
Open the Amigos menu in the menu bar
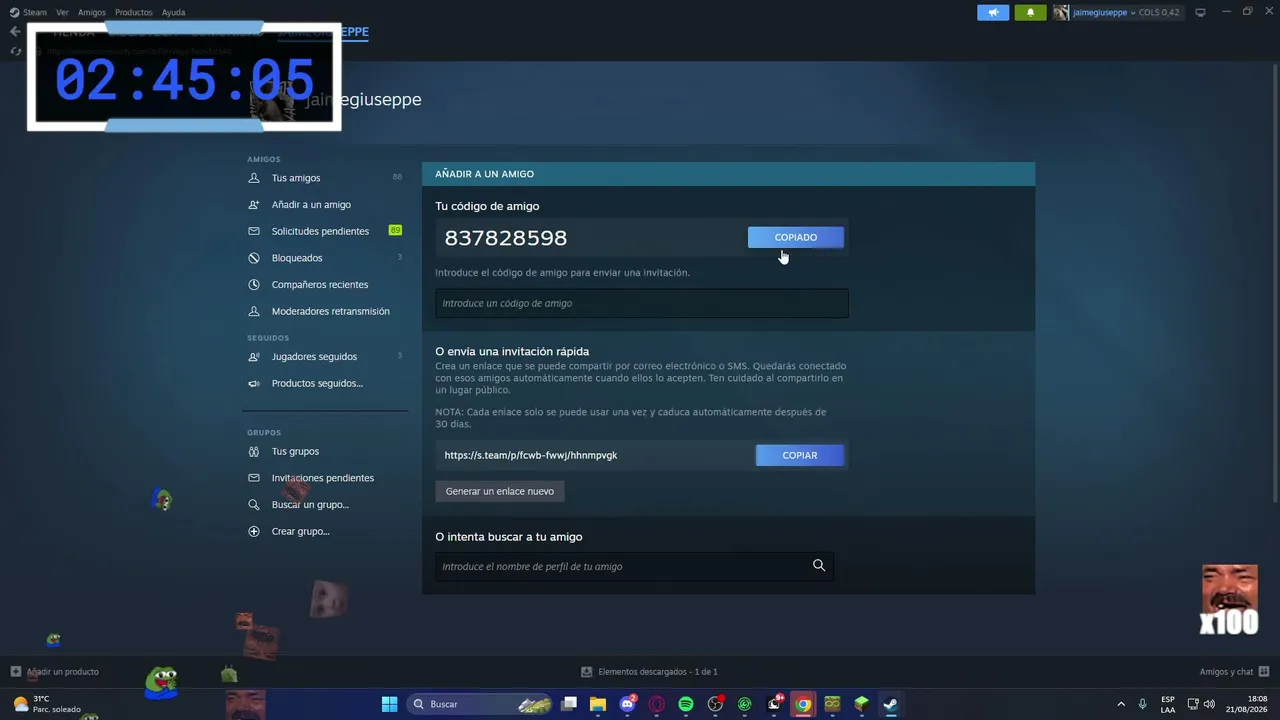(x=92, y=12)
